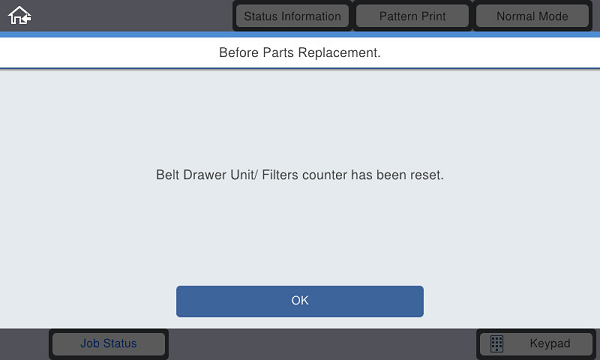
Task: Open the Job Status screen
Action: [109, 344]
